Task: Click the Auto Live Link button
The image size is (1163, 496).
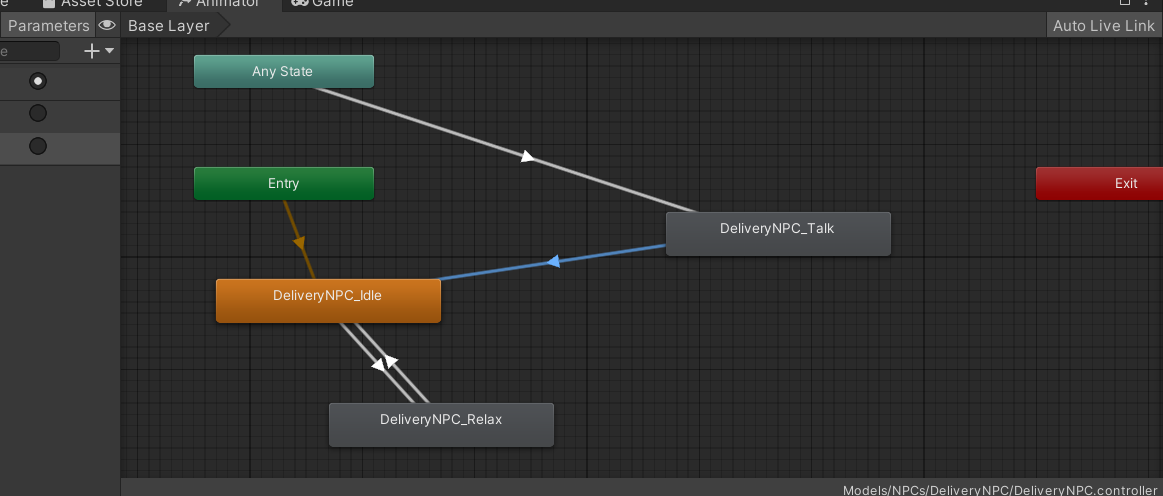Action: pyautogui.click(x=1103, y=26)
